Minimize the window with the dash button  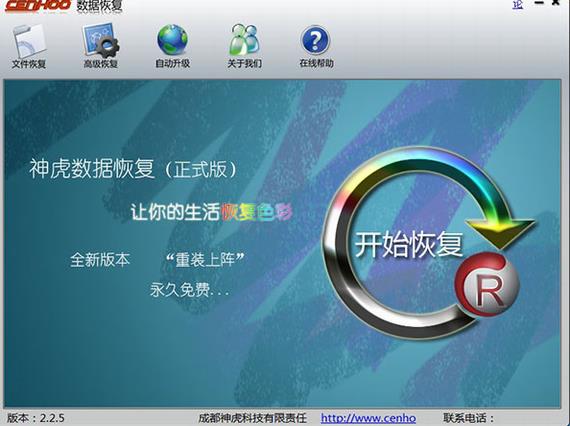(539, 3)
